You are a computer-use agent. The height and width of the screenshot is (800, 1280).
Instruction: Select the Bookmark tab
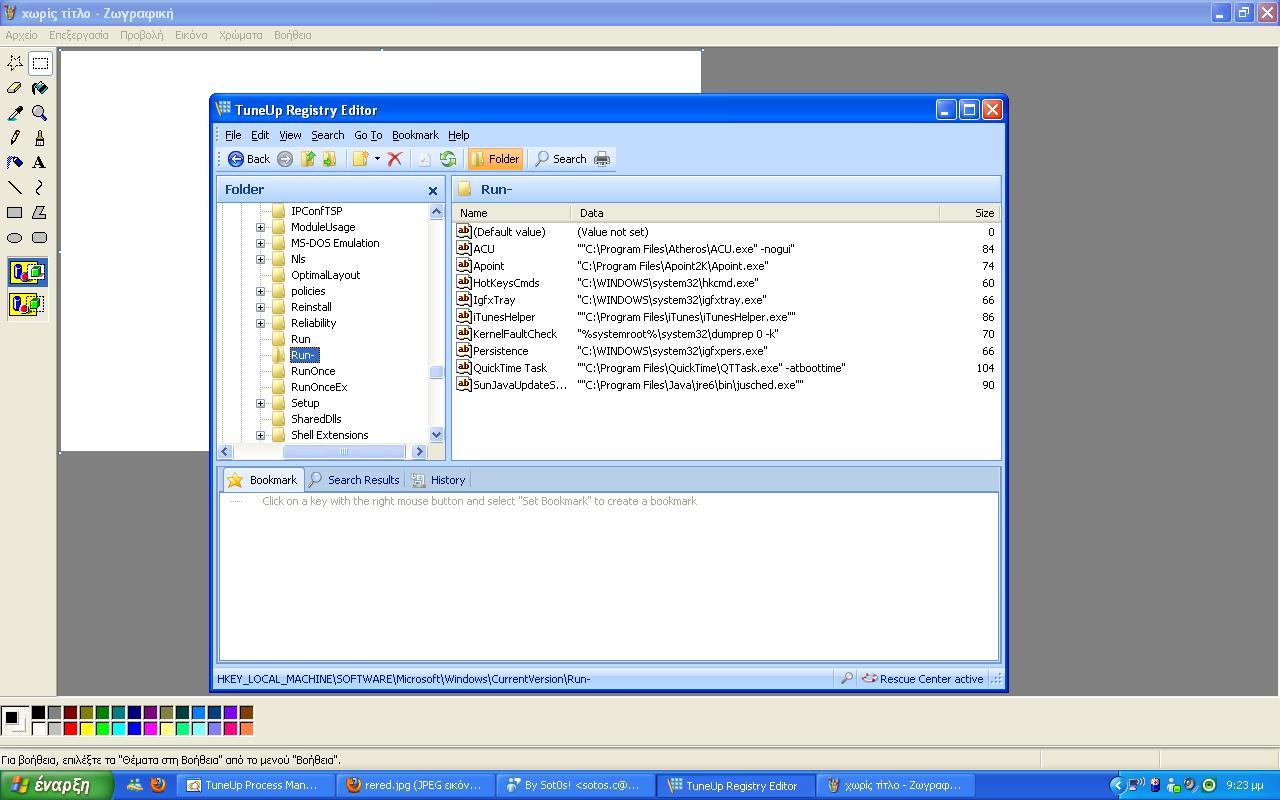click(x=262, y=480)
